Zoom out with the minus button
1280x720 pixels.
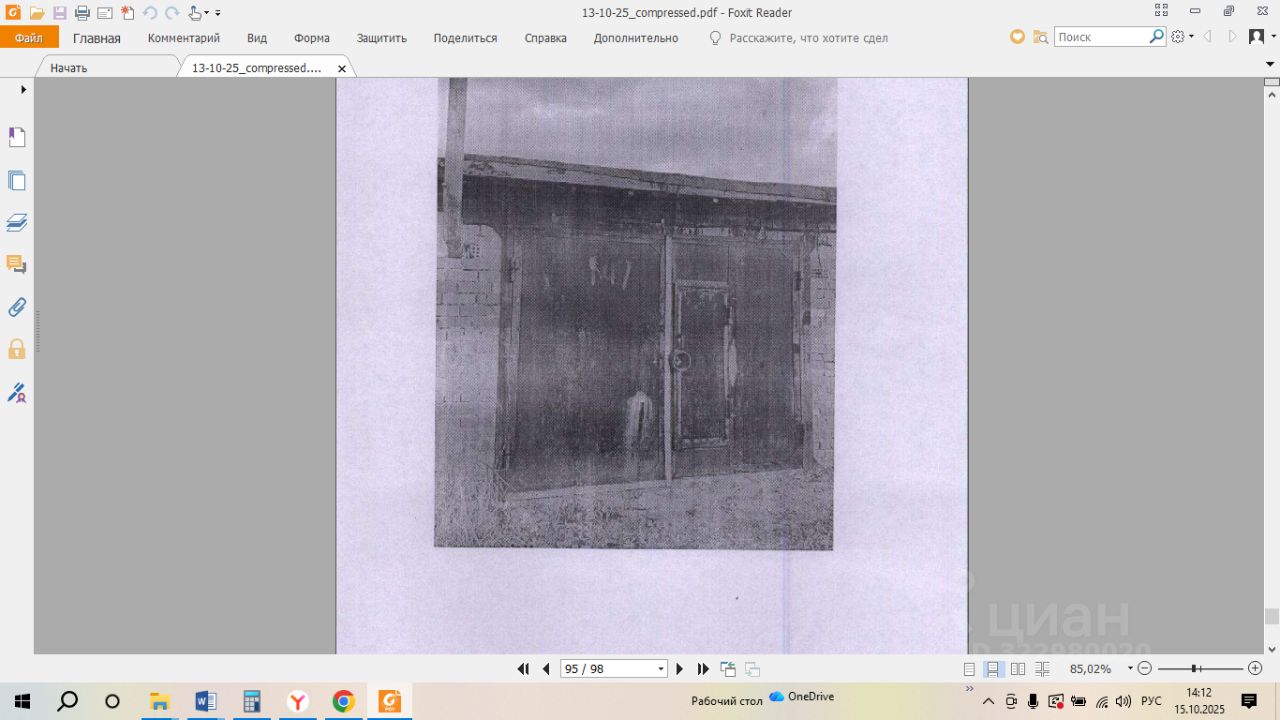pos(1145,669)
